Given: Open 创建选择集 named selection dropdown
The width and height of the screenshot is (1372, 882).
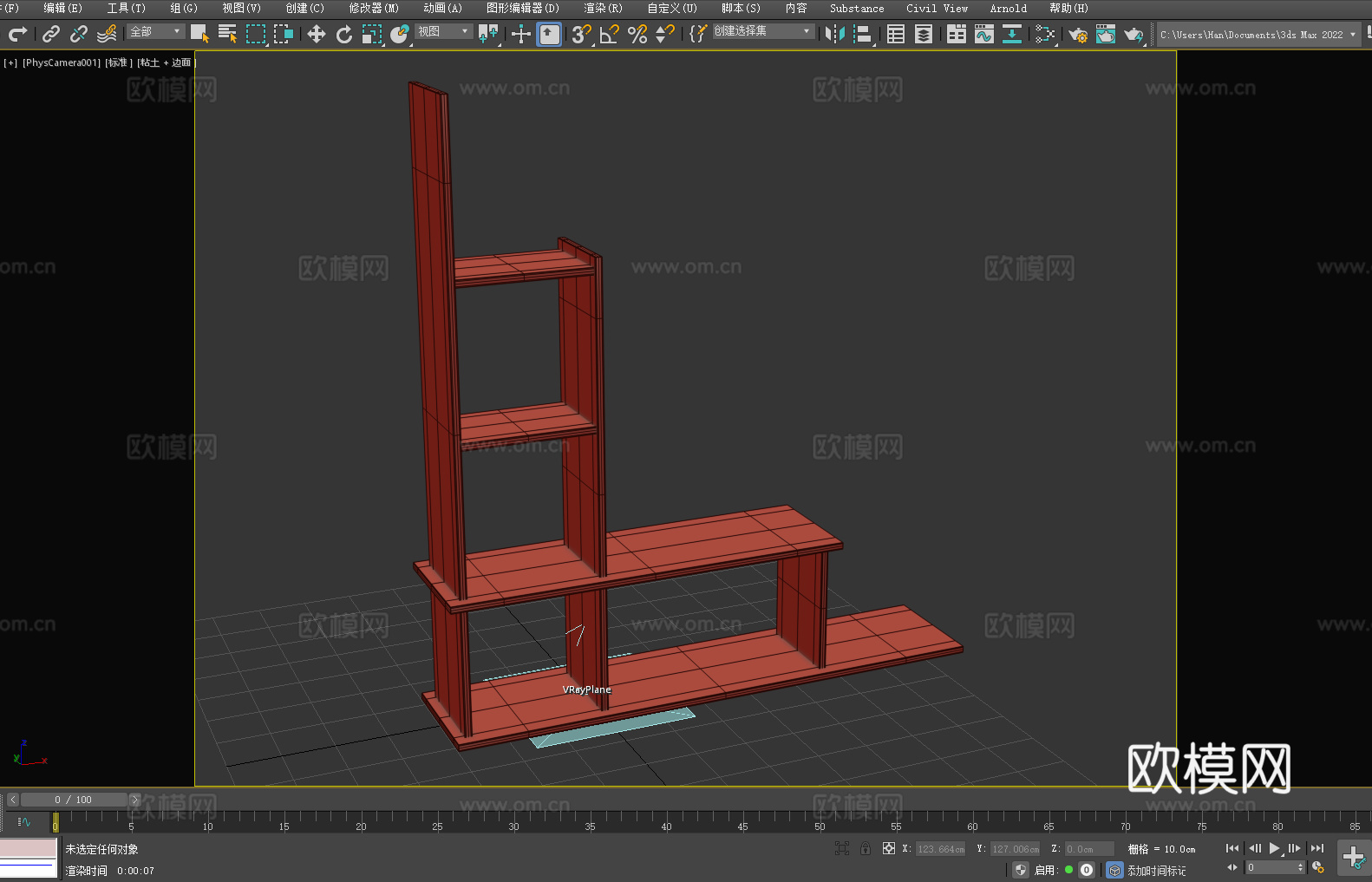Looking at the screenshot, I should (763, 31).
